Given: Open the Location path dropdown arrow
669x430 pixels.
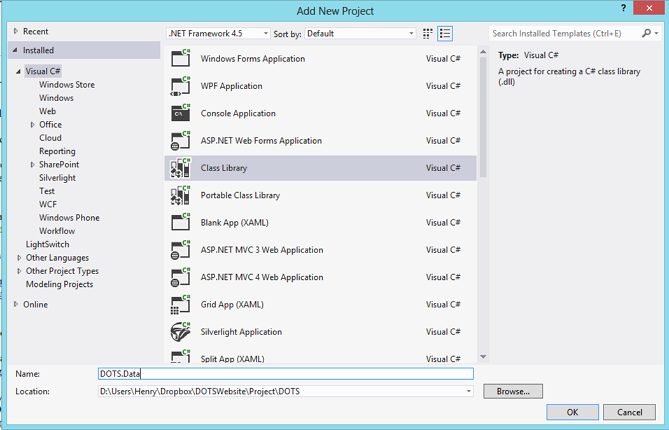Looking at the screenshot, I should (x=468, y=391).
